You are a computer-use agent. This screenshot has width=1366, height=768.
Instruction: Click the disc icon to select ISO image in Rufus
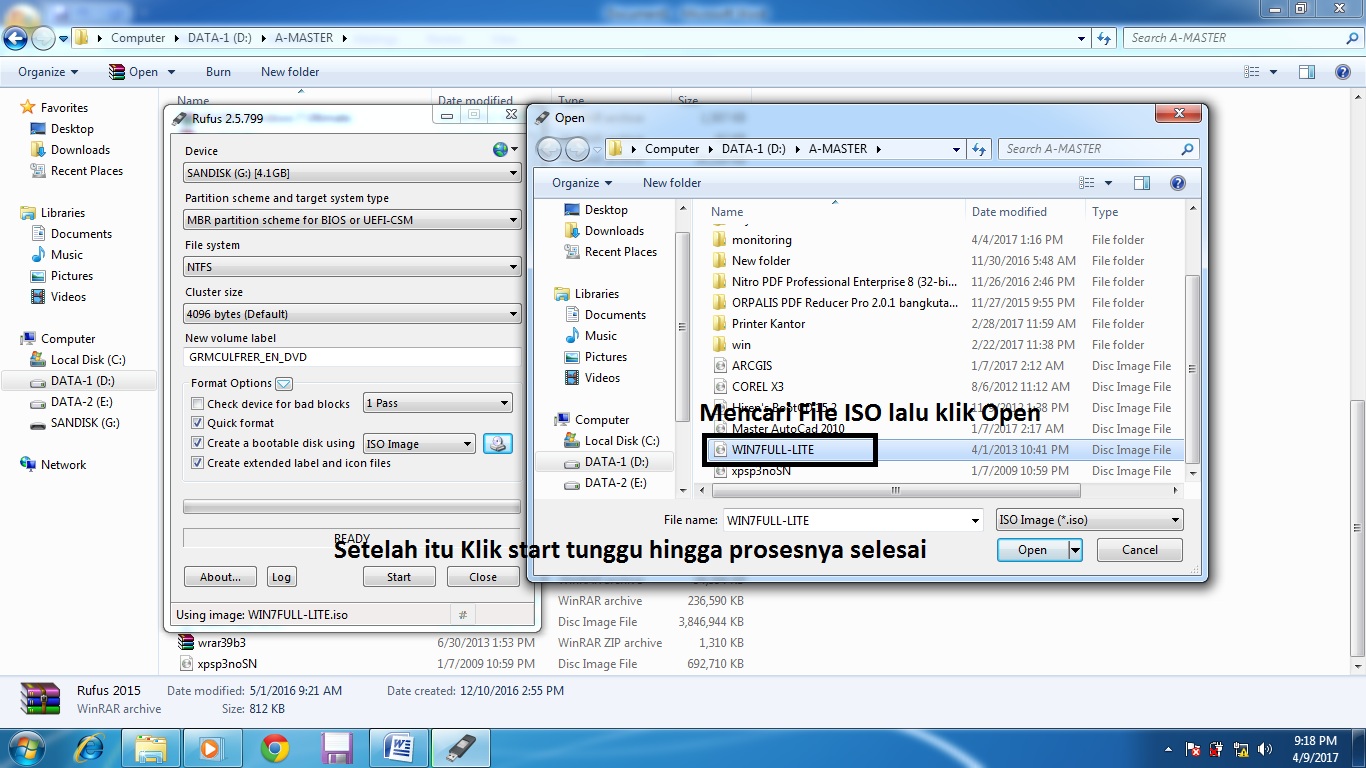coord(498,444)
